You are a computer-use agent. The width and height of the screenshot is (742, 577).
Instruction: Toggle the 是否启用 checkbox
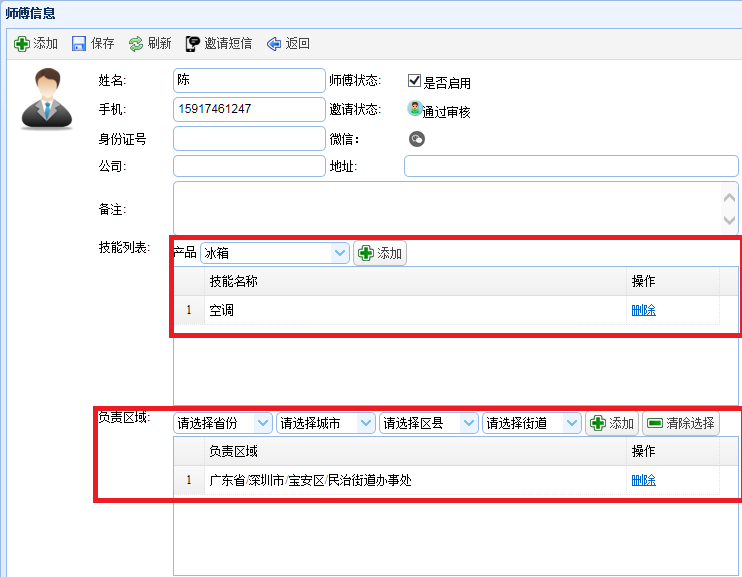414,80
